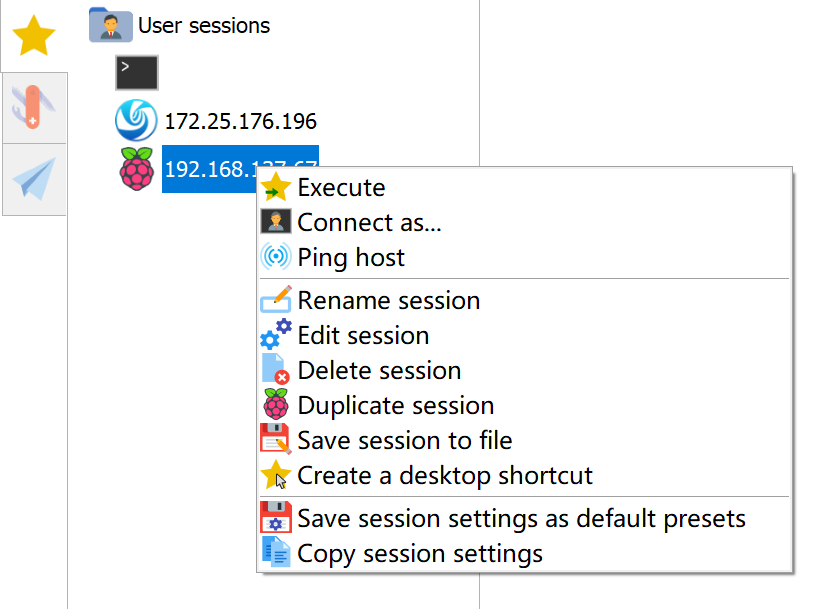This screenshot has width=831, height=609.
Task: Select the 172.25.176.196 session
Action: coord(241,121)
